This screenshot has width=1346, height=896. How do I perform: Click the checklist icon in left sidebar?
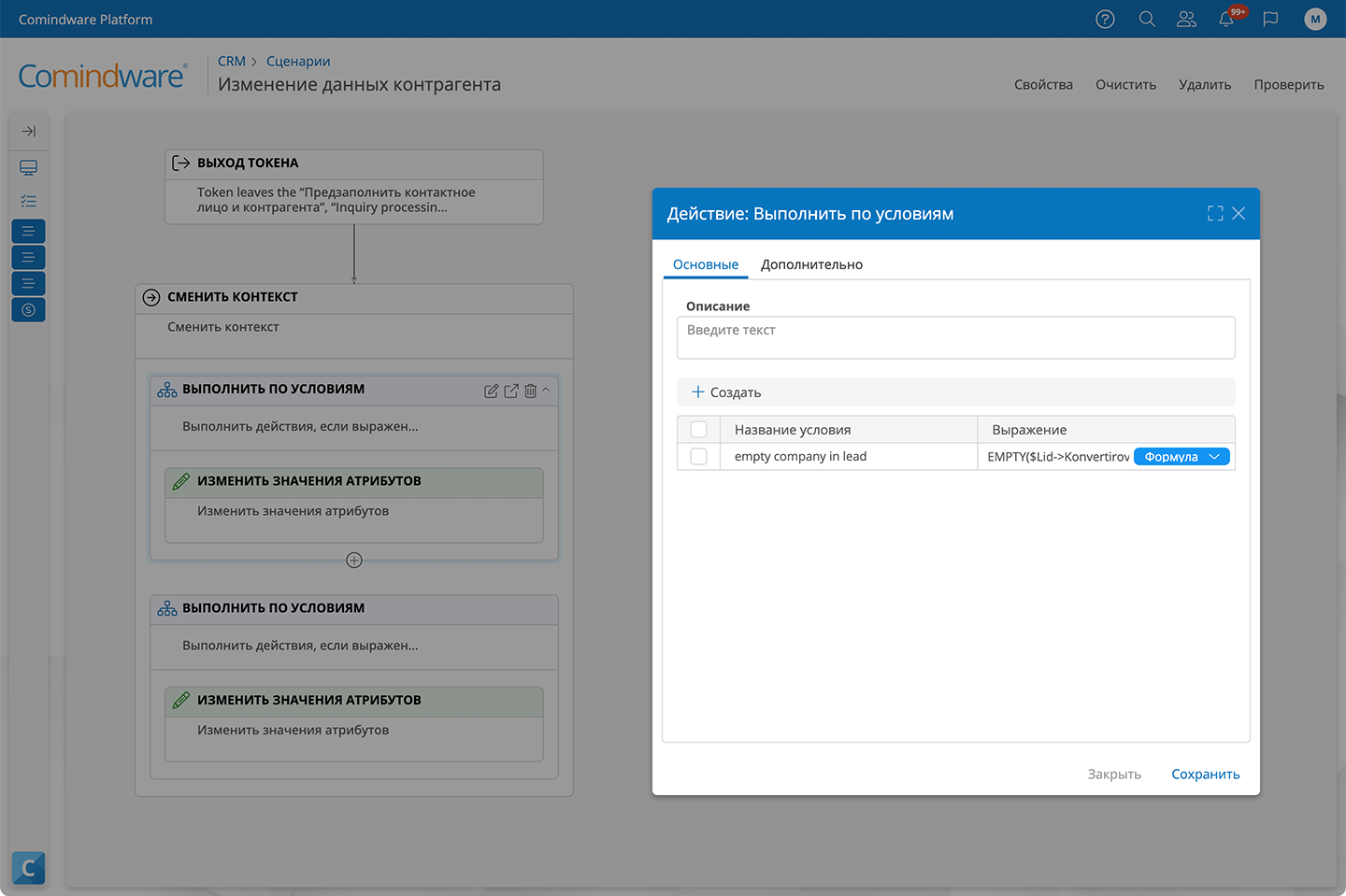pyautogui.click(x=28, y=201)
